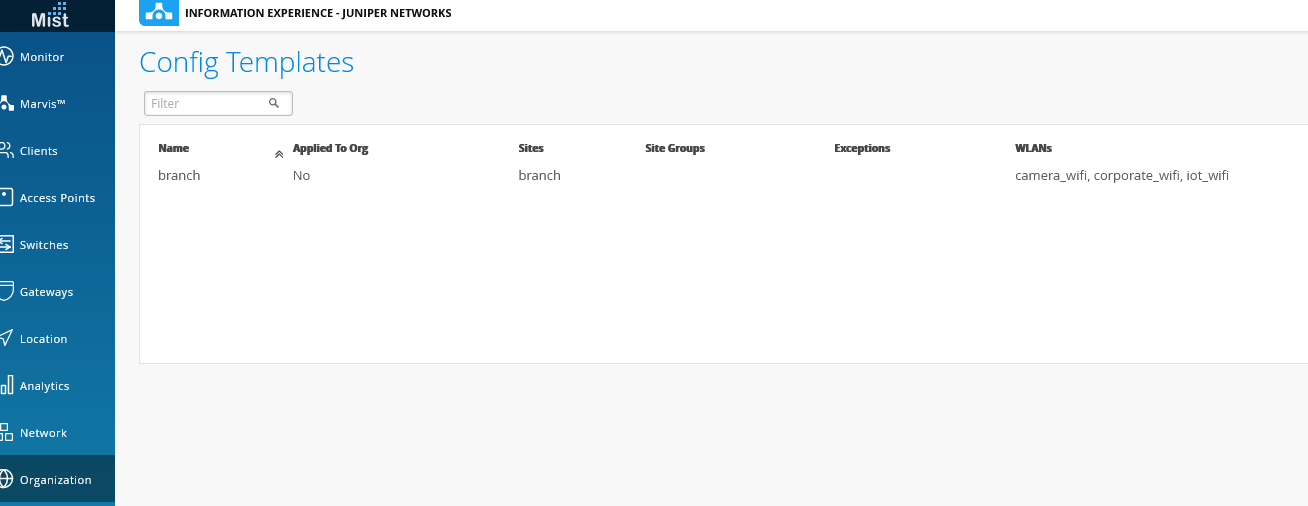Click the Monitor heartbeat icon in sidebar
The image size is (1308, 506).
tap(6, 57)
